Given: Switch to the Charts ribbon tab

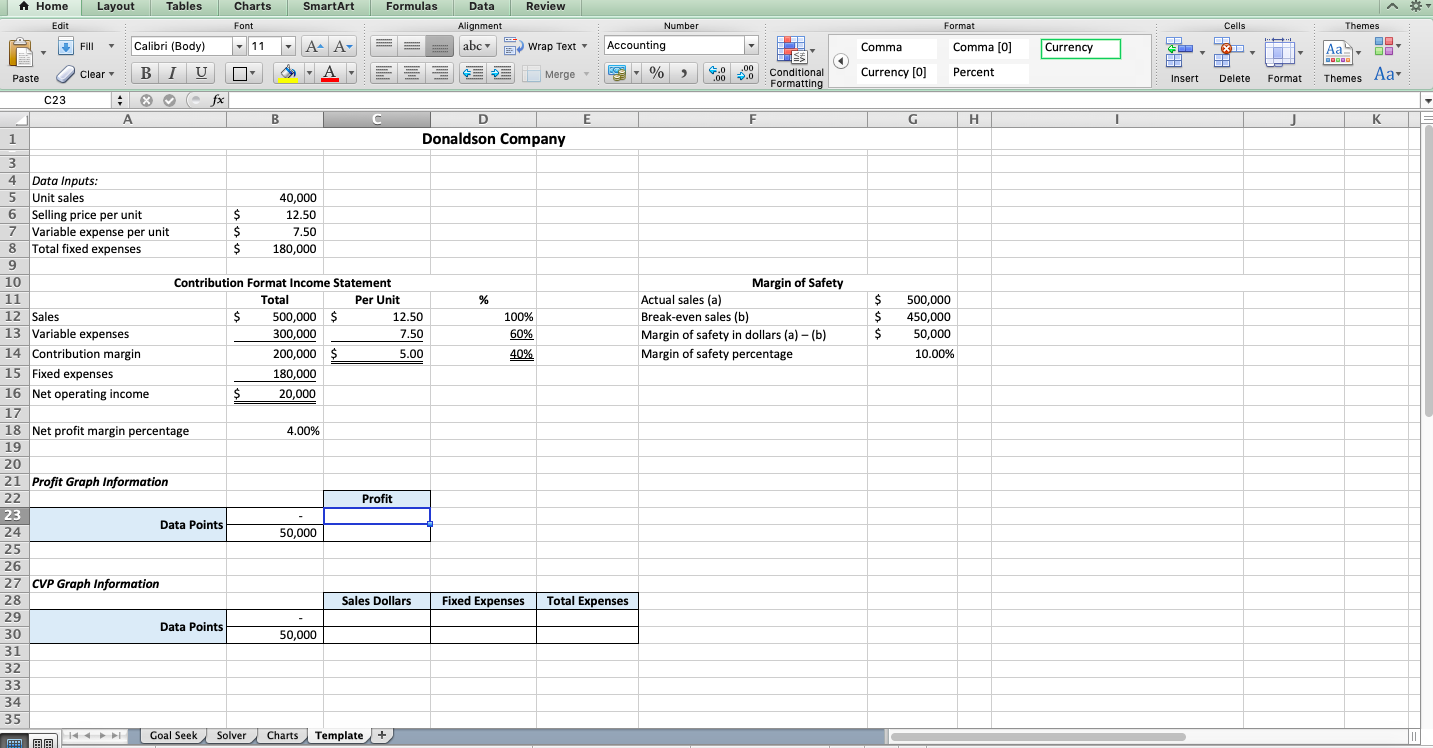Looking at the screenshot, I should click(x=251, y=8).
